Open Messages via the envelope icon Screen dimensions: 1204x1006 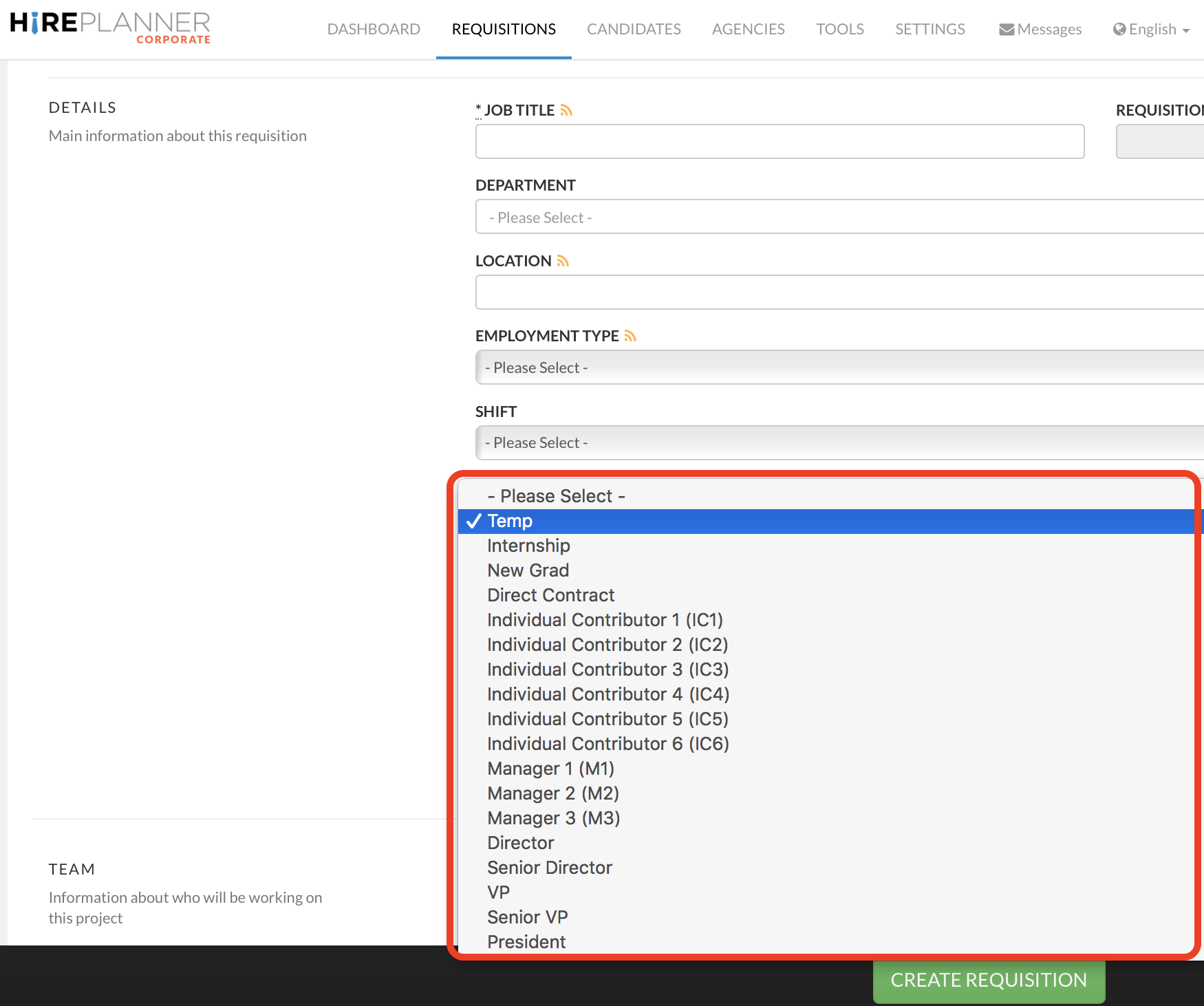(x=1007, y=30)
